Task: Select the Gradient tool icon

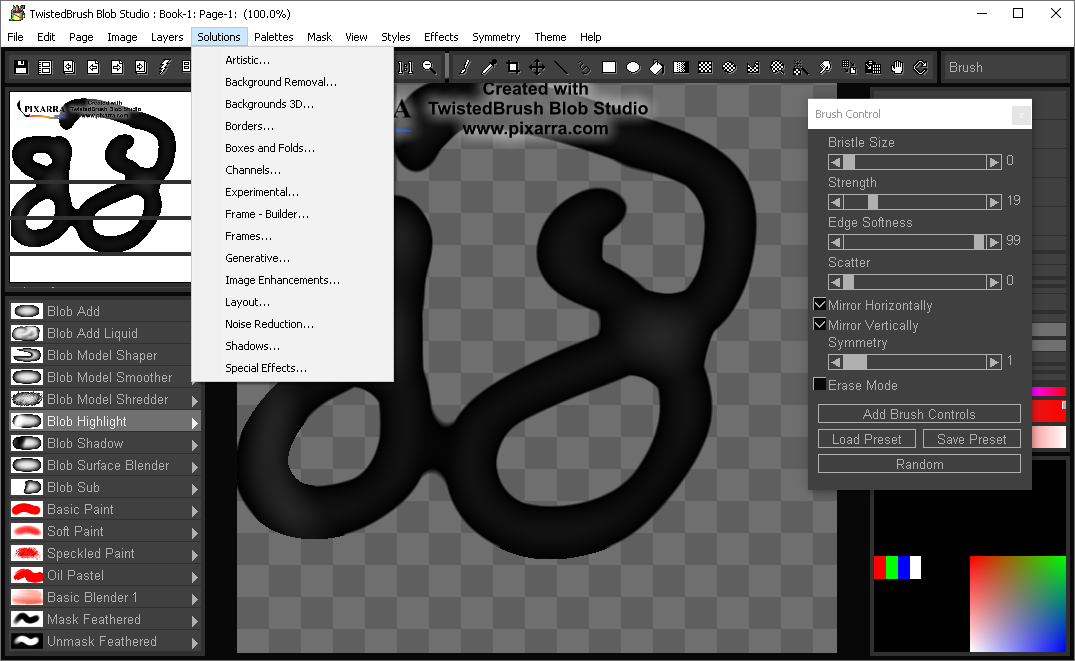Action: [x=681, y=67]
